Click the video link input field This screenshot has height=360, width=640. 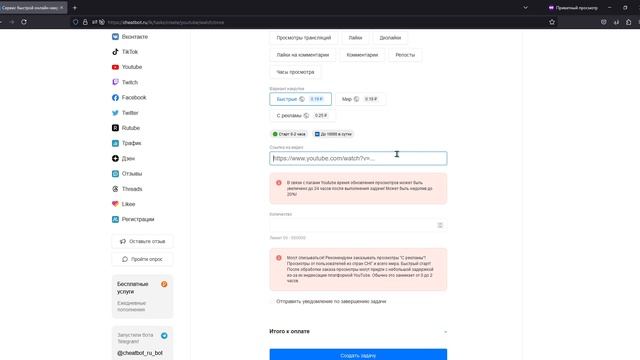(x=358, y=158)
